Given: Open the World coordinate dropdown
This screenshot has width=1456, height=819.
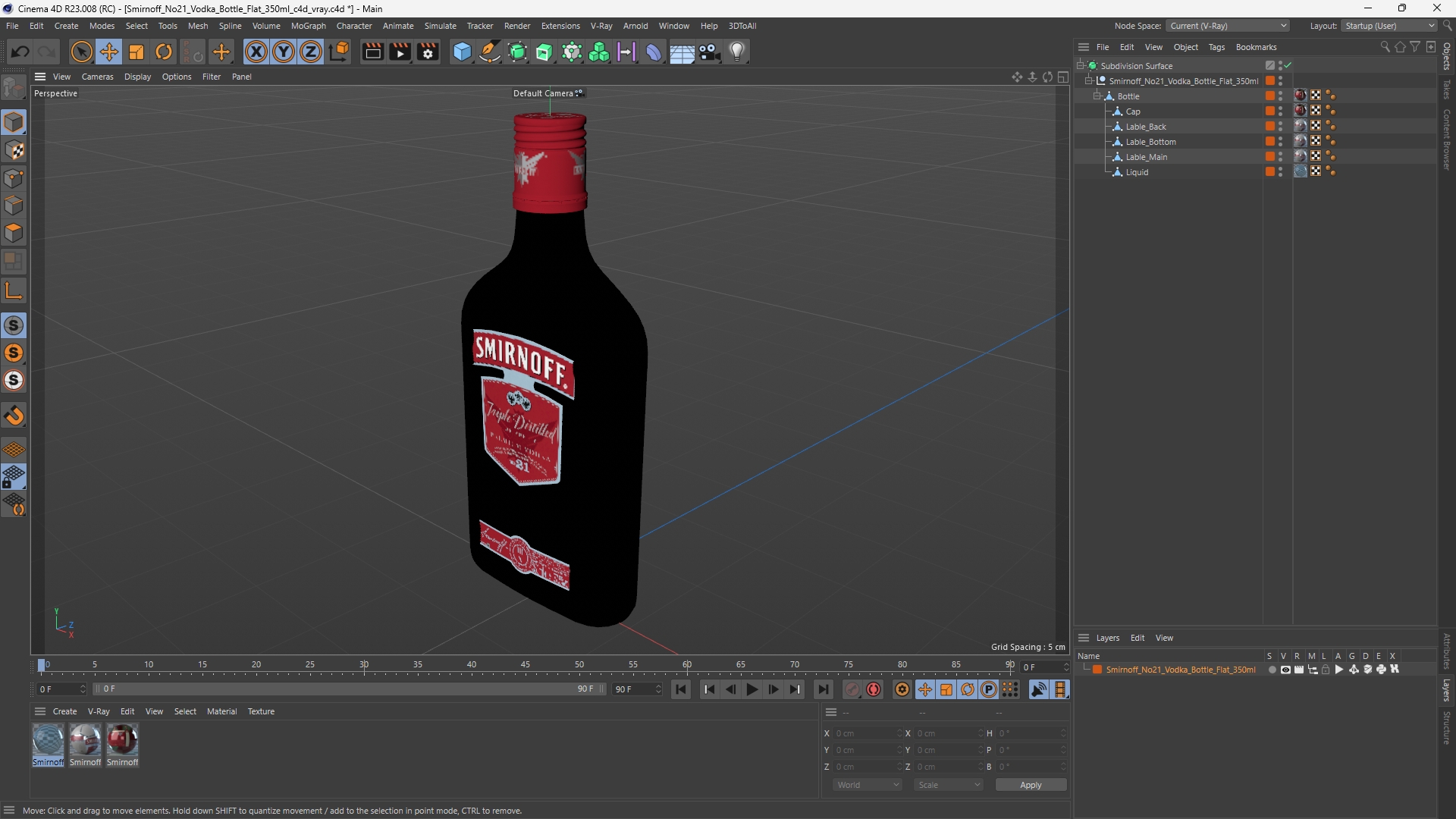Looking at the screenshot, I should coord(867,785).
